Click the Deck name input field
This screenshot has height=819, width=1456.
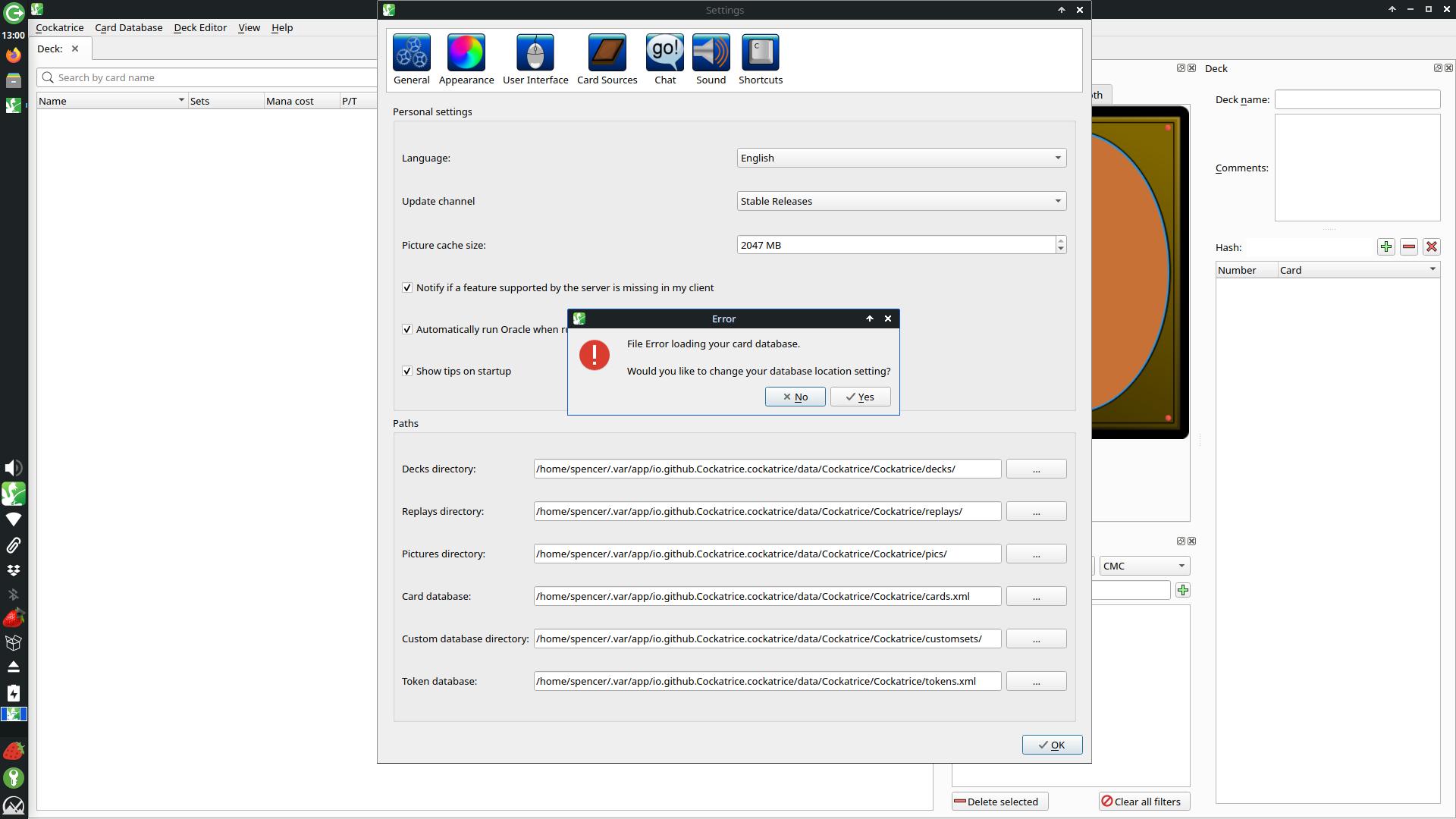pyautogui.click(x=1357, y=99)
